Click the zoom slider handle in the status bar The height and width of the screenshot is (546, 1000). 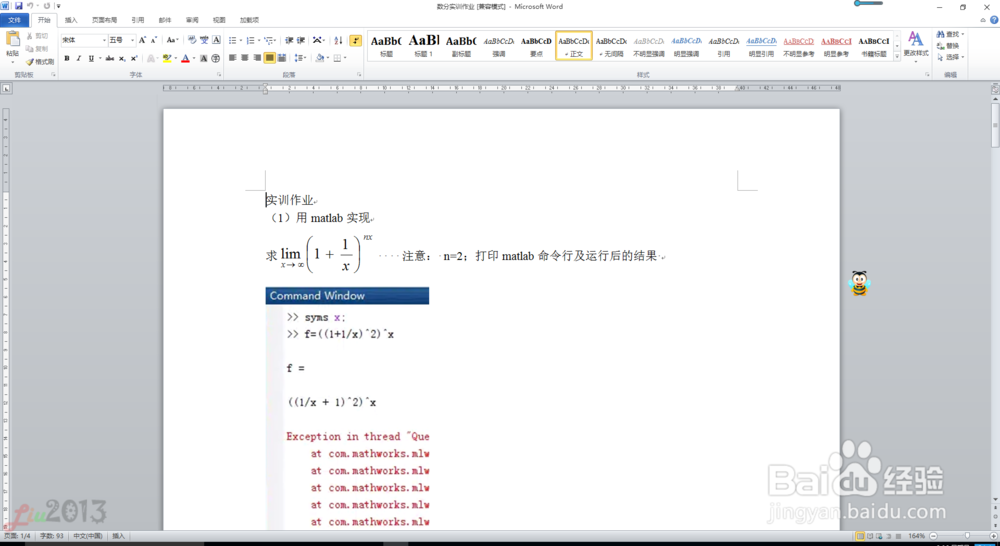pos(967,536)
